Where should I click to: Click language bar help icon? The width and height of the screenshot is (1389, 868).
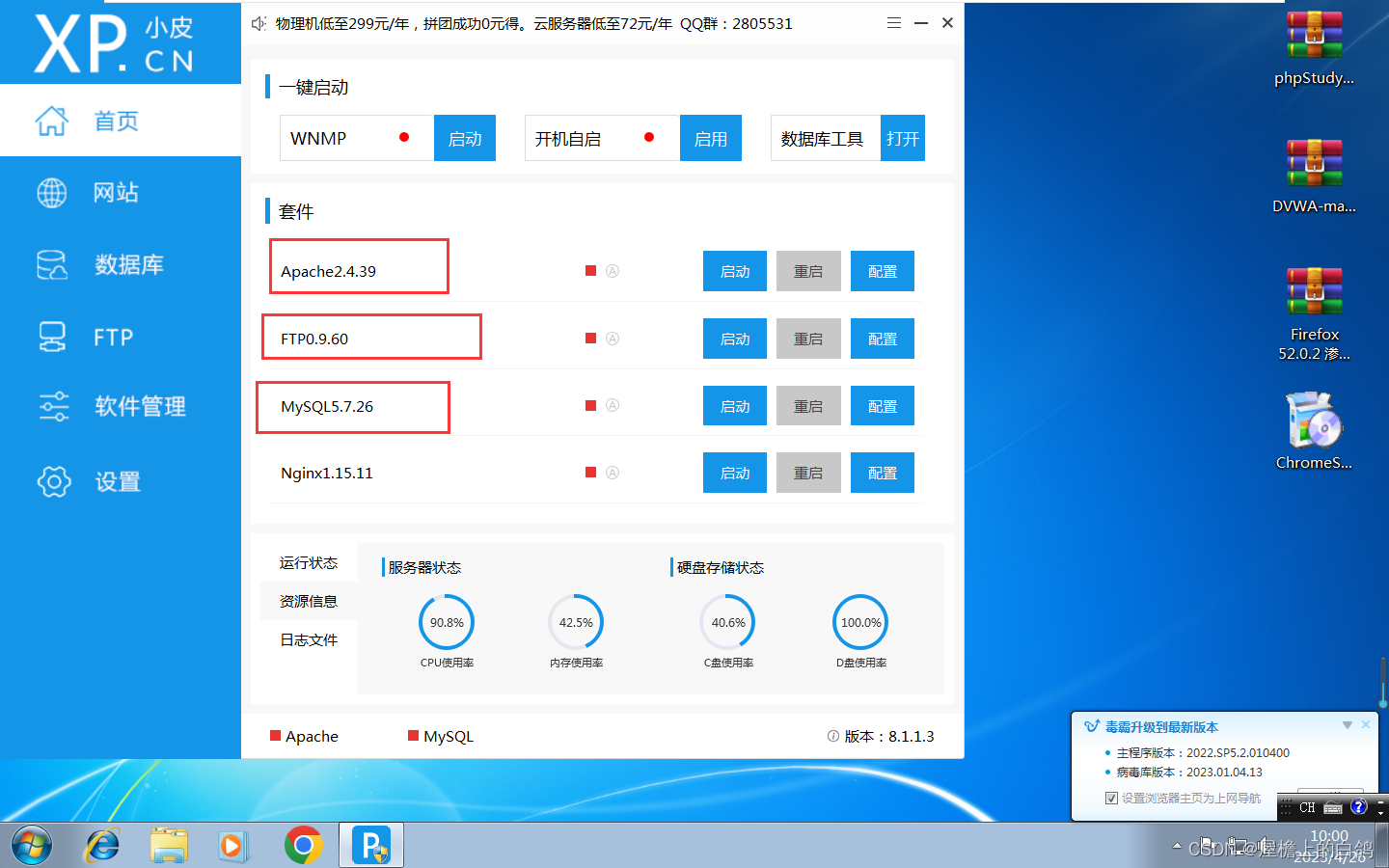click(1358, 807)
